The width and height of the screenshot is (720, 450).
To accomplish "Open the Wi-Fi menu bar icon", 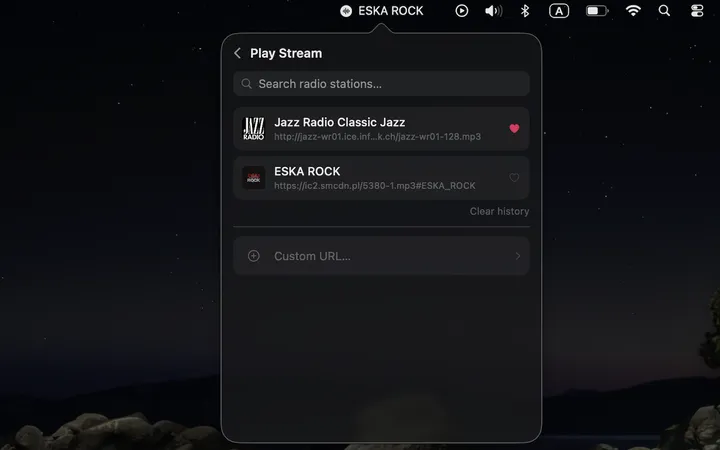I will click(633, 11).
